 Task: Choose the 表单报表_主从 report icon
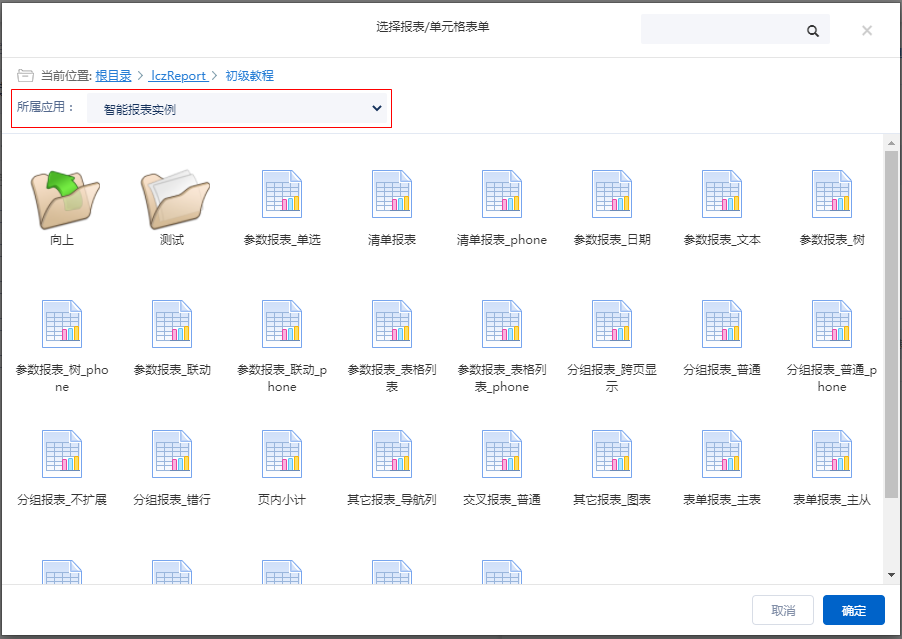click(832, 454)
